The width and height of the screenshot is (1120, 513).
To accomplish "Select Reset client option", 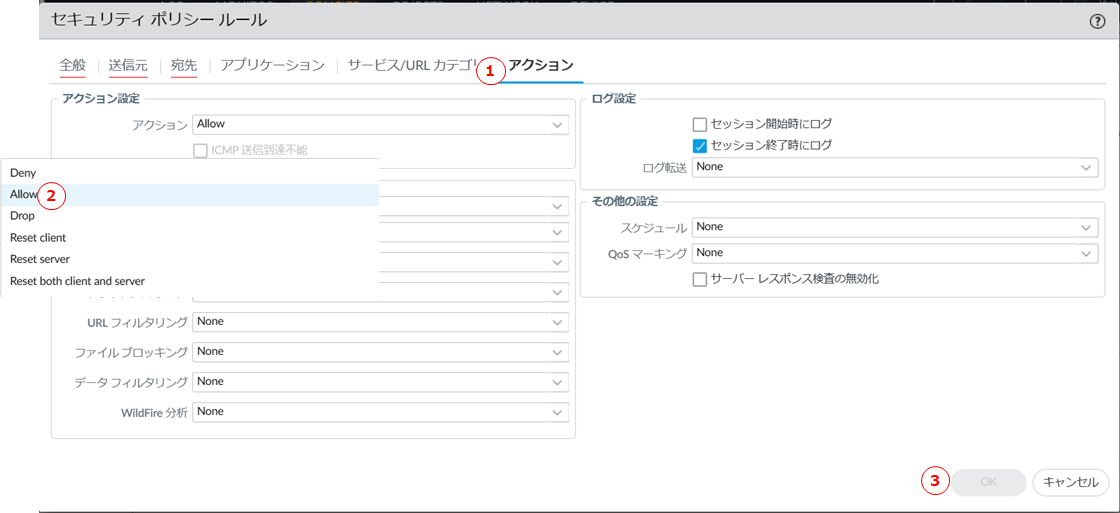I will [38, 238].
